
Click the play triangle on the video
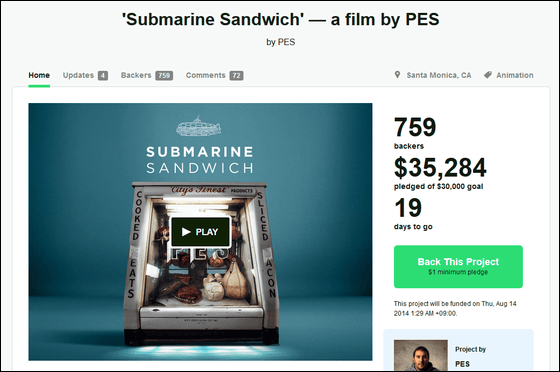tap(186, 232)
